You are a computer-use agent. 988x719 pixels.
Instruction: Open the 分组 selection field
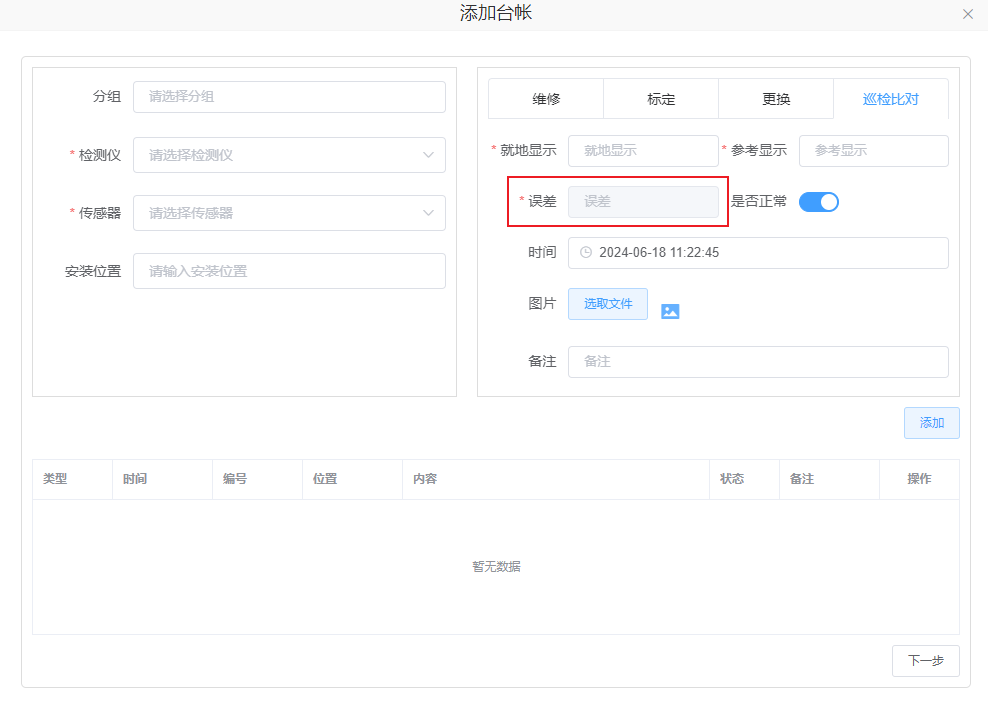(289, 97)
